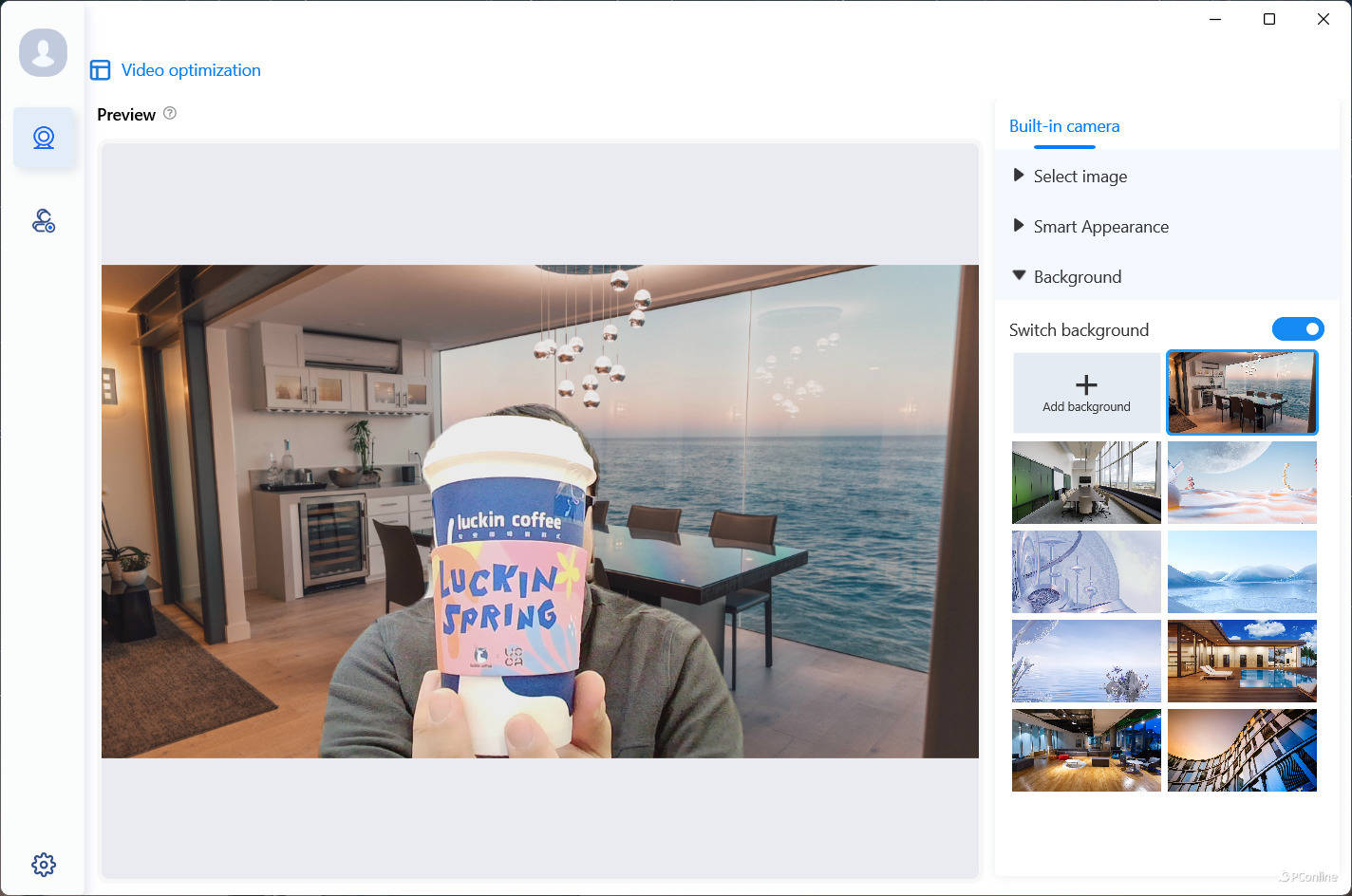Select the curved glass building background
The width and height of the screenshot is (1352, 896).
click(1242, 750)
